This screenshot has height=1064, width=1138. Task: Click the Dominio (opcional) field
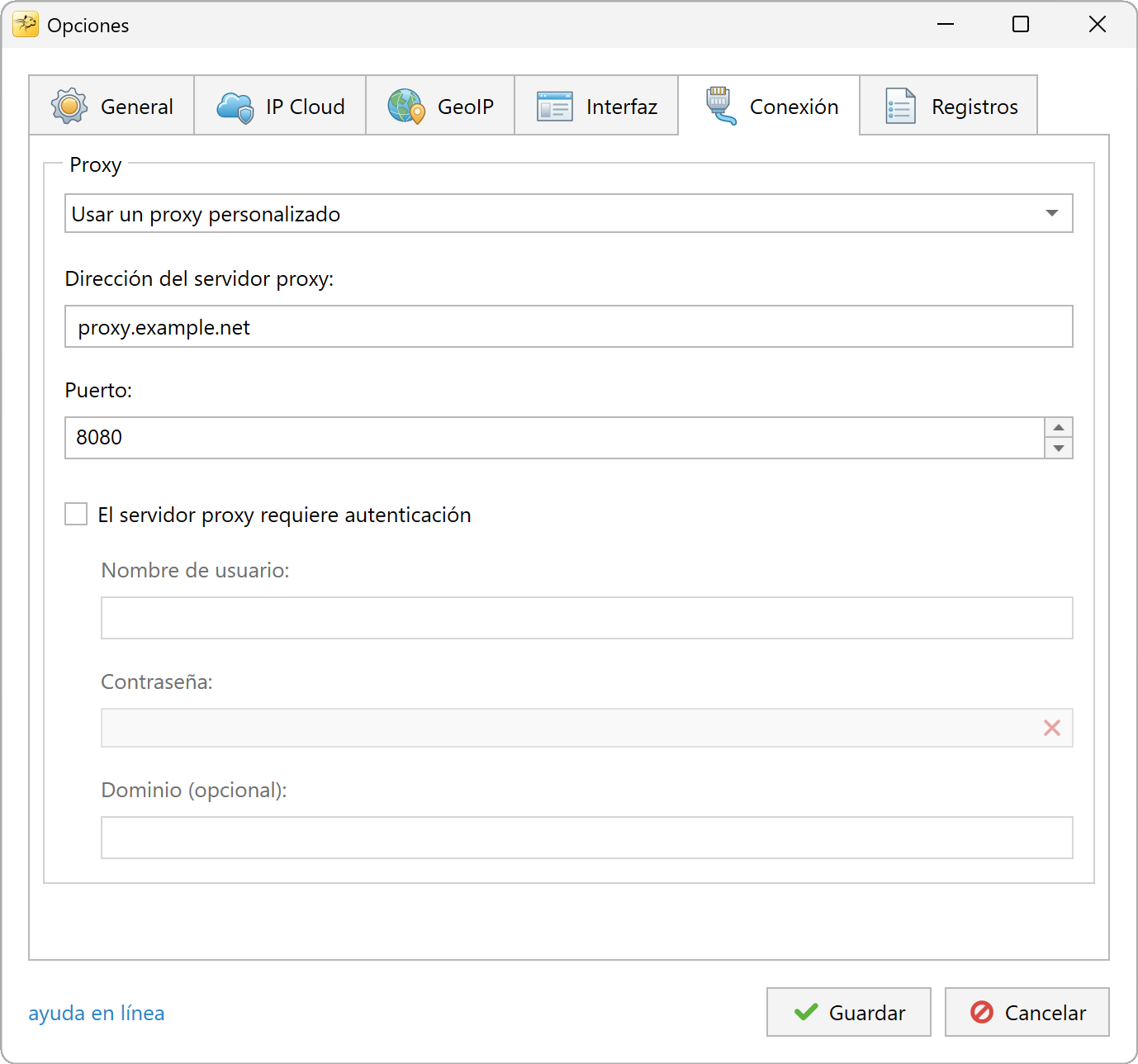pos(587,838)
